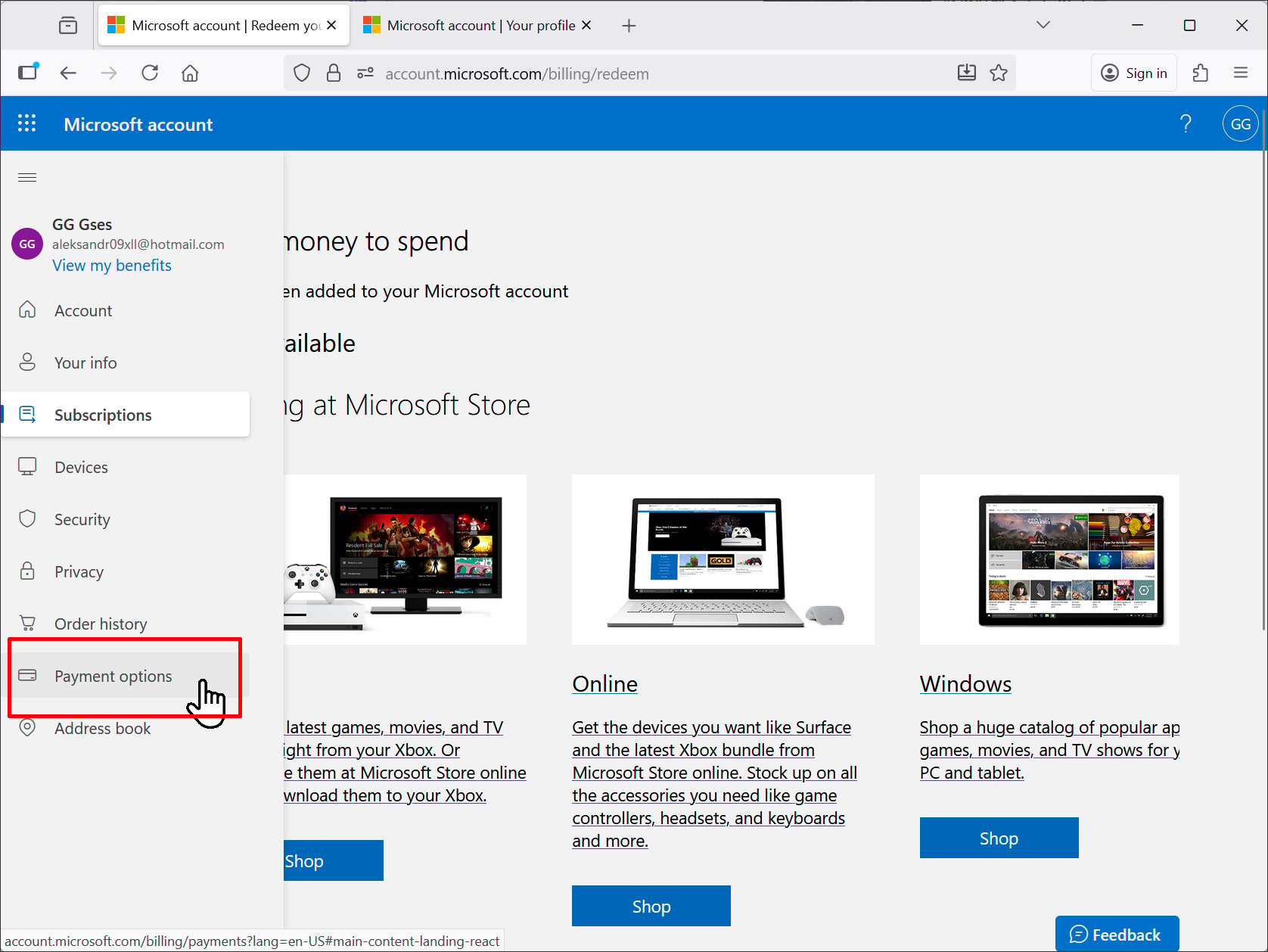1268x952 pixels.
Task: Click Shop button under Xbox section
Action: (x=334, y=860)
